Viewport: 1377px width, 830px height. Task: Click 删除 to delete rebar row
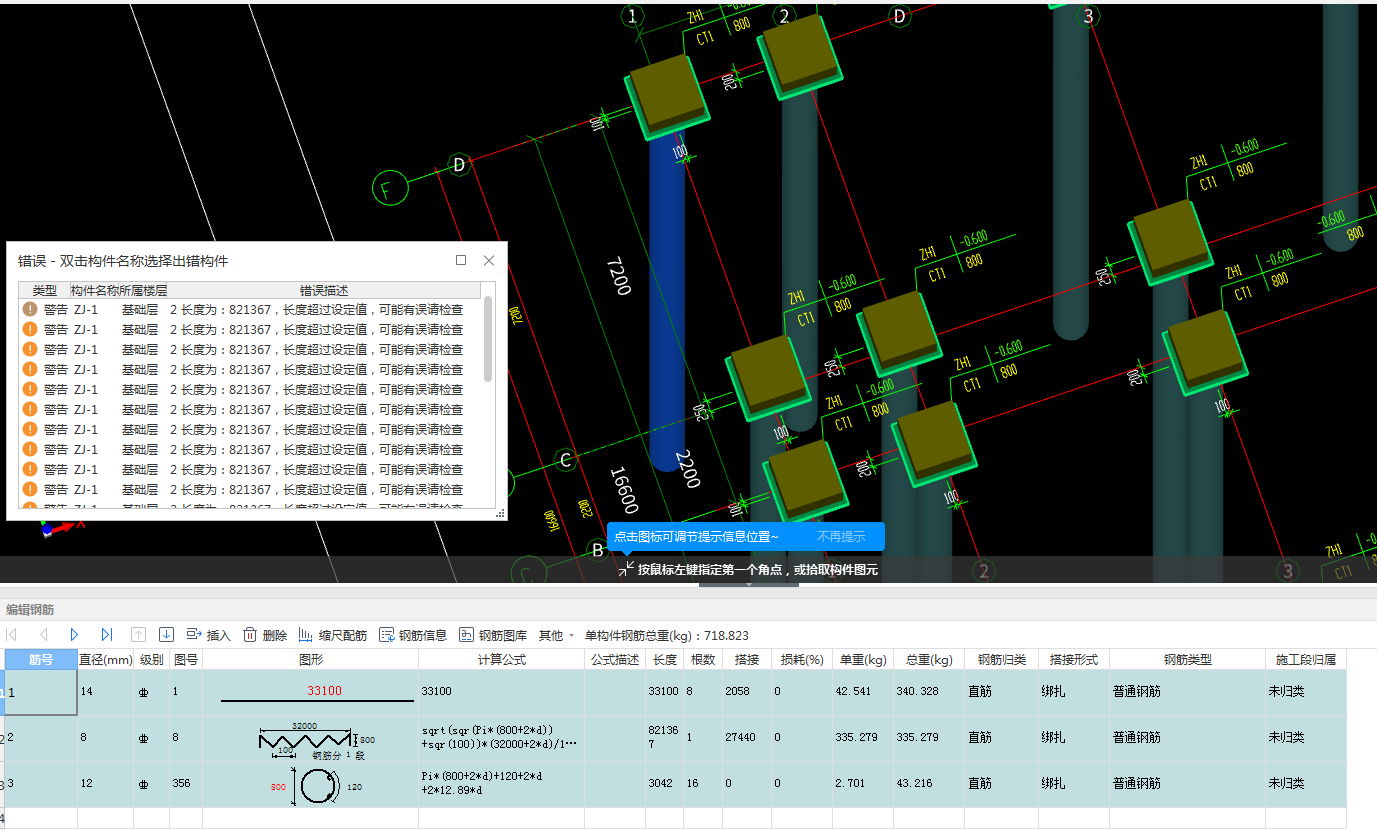[x=265, y=635]
